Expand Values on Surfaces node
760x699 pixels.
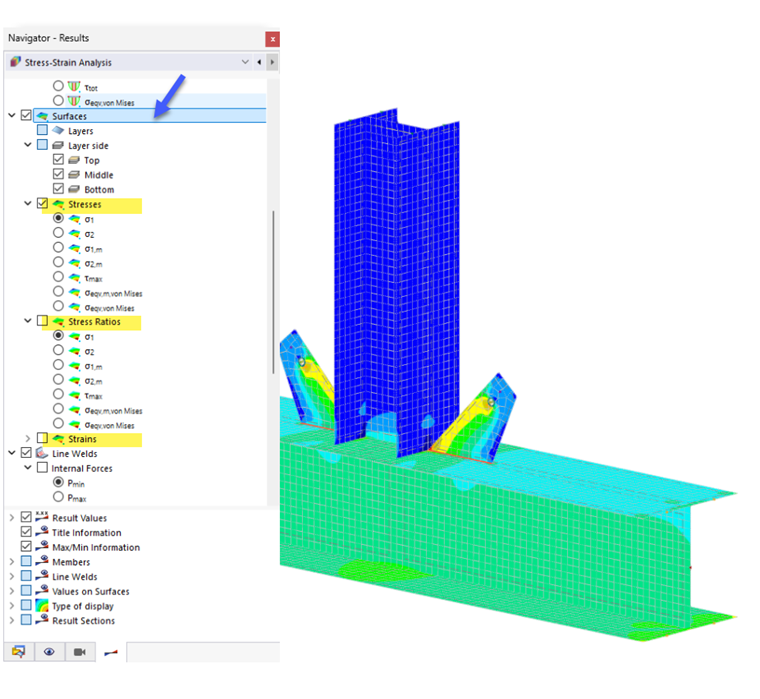tap(12, 591)
